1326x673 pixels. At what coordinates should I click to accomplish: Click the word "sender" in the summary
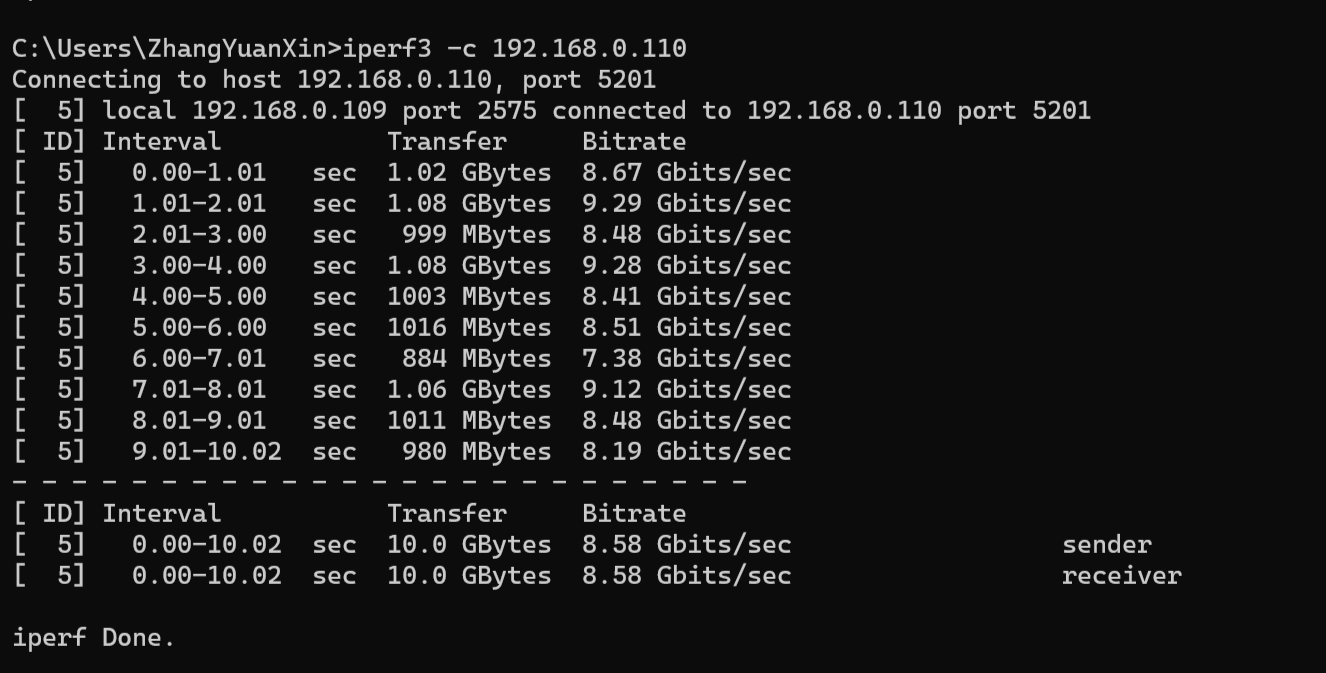click(1106, 544)
